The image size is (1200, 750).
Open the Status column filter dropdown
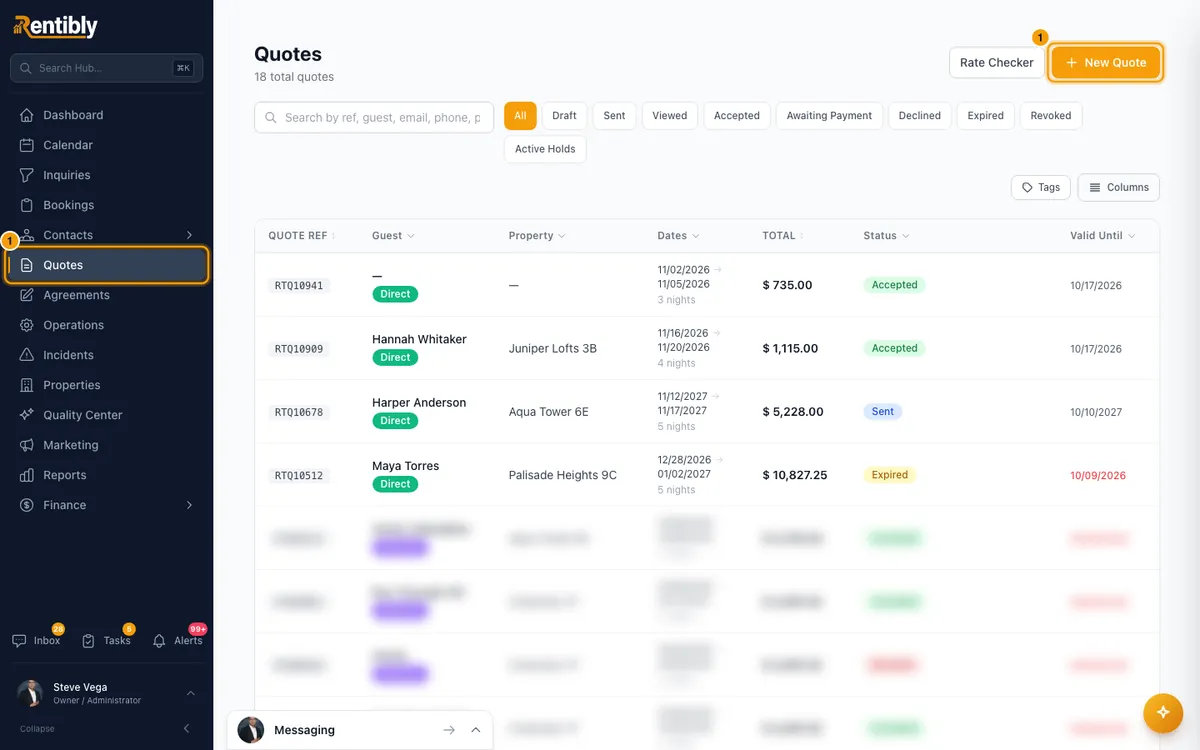906,236
